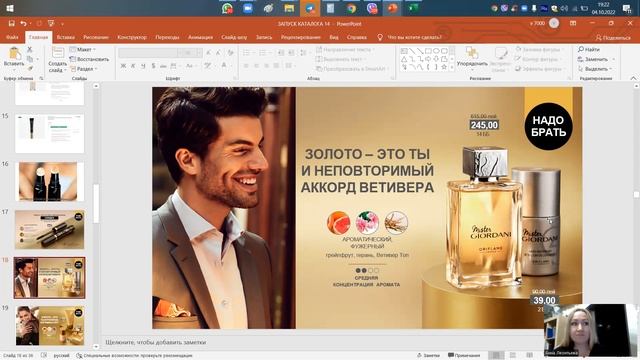Switch to slide sorter view icon
The image size is (640, 360).
[x=513, y=356]
